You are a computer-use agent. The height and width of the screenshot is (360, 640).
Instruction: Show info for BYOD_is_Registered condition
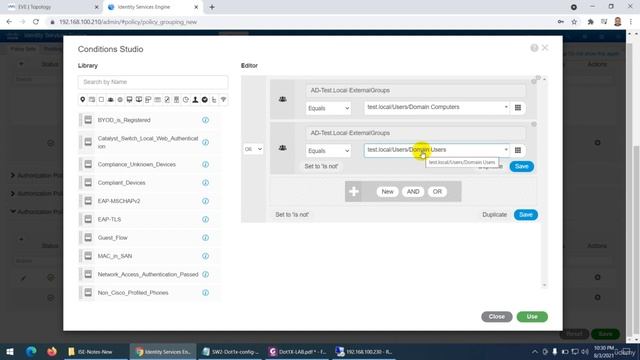205,120
